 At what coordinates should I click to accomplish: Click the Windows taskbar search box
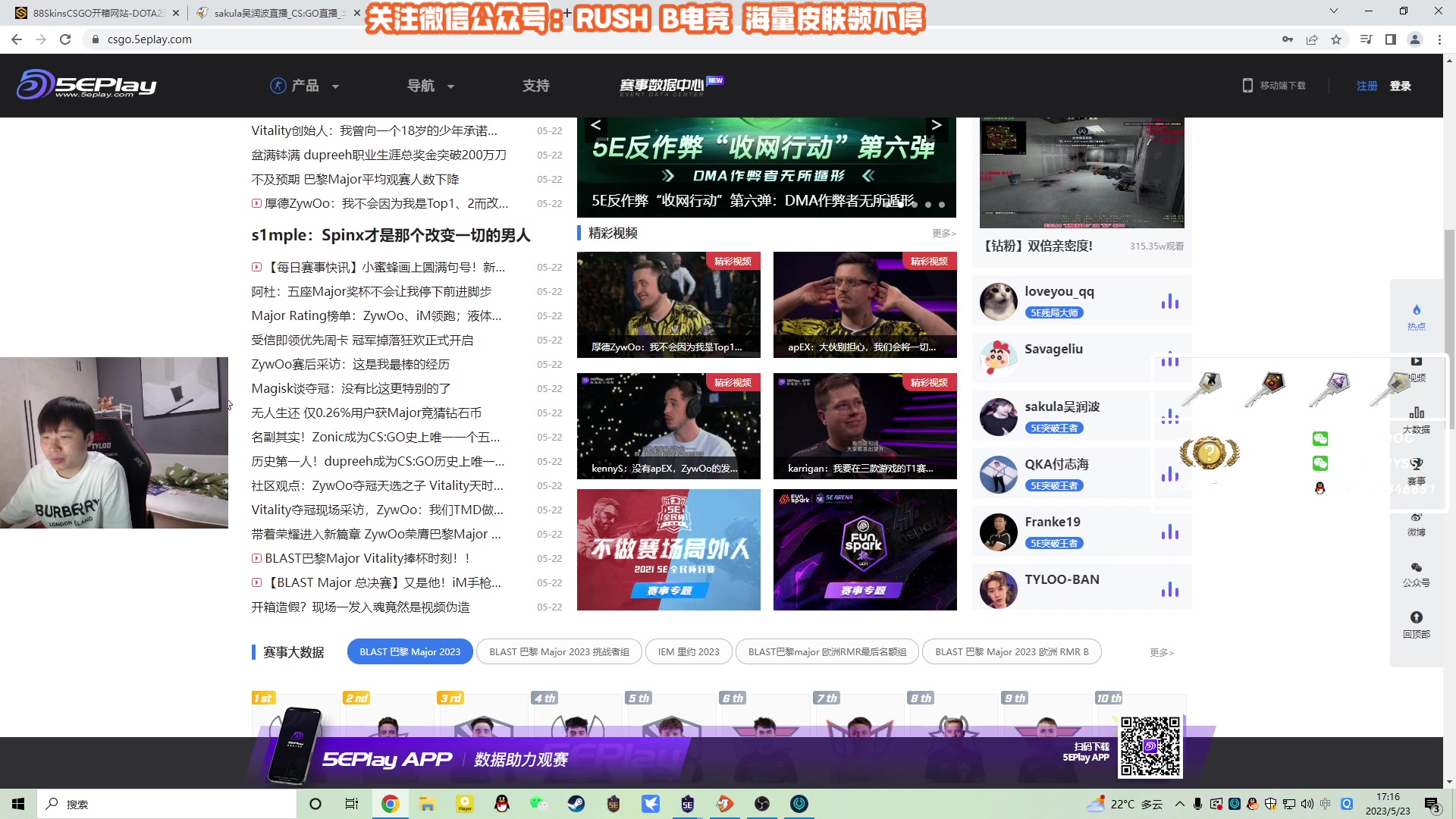coord(167,804)
